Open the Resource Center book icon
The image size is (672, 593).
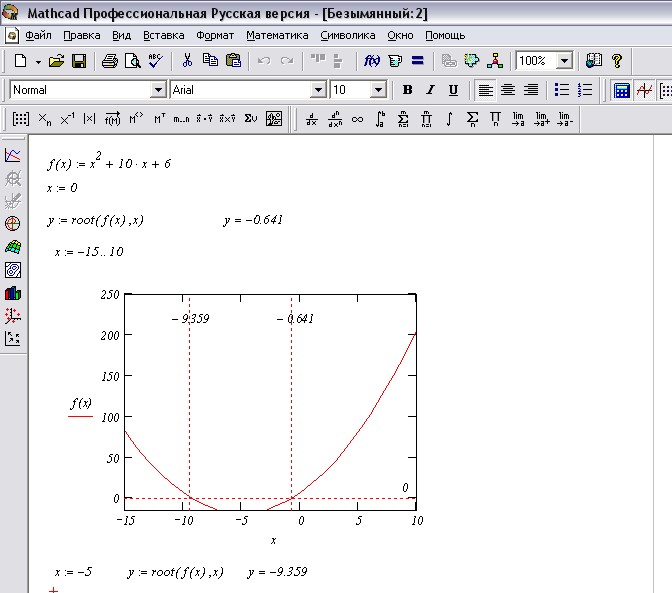pos(594,60)
